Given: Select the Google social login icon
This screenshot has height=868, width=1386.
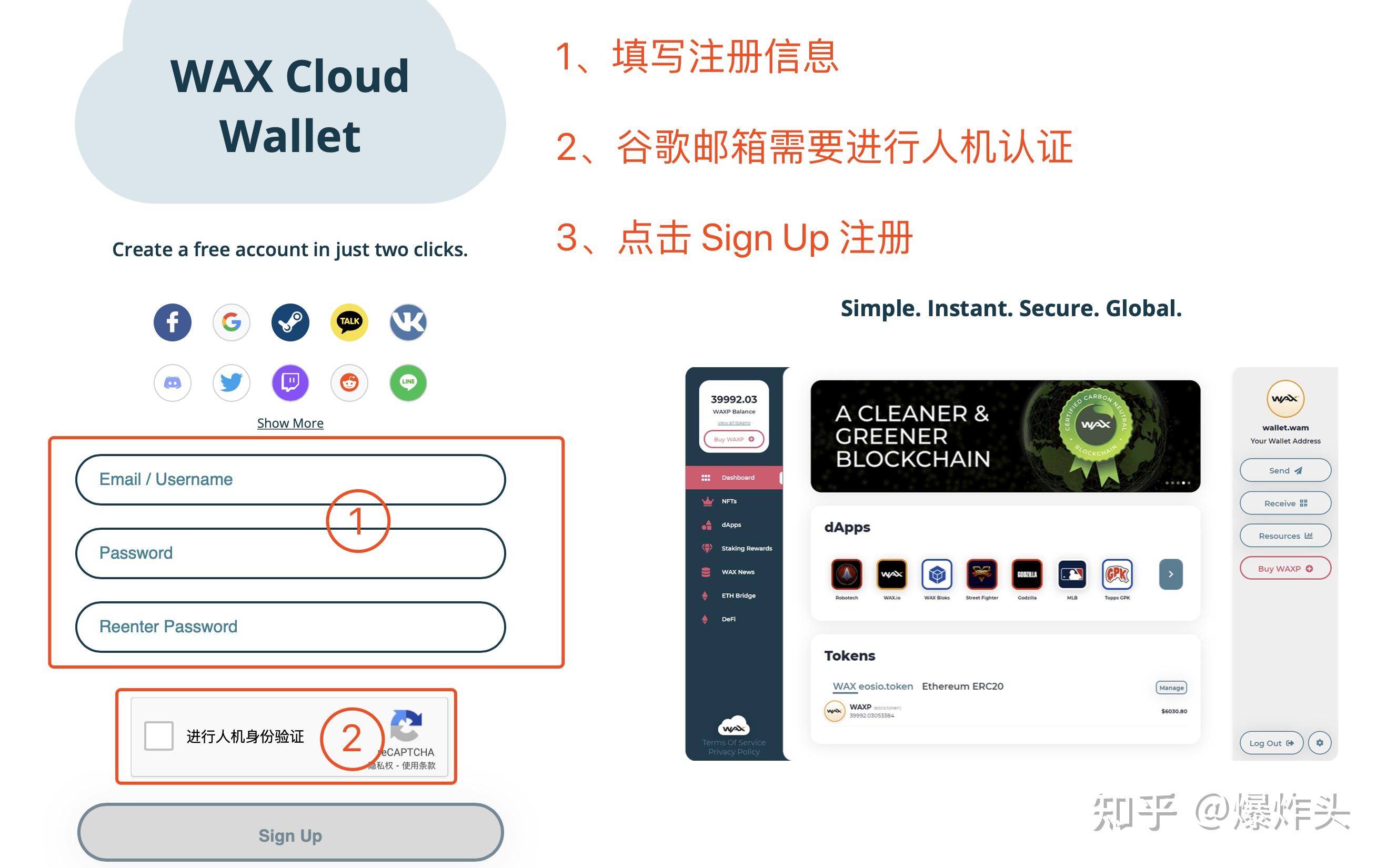Looking at the screenshot, I should [x=231, y=320].
